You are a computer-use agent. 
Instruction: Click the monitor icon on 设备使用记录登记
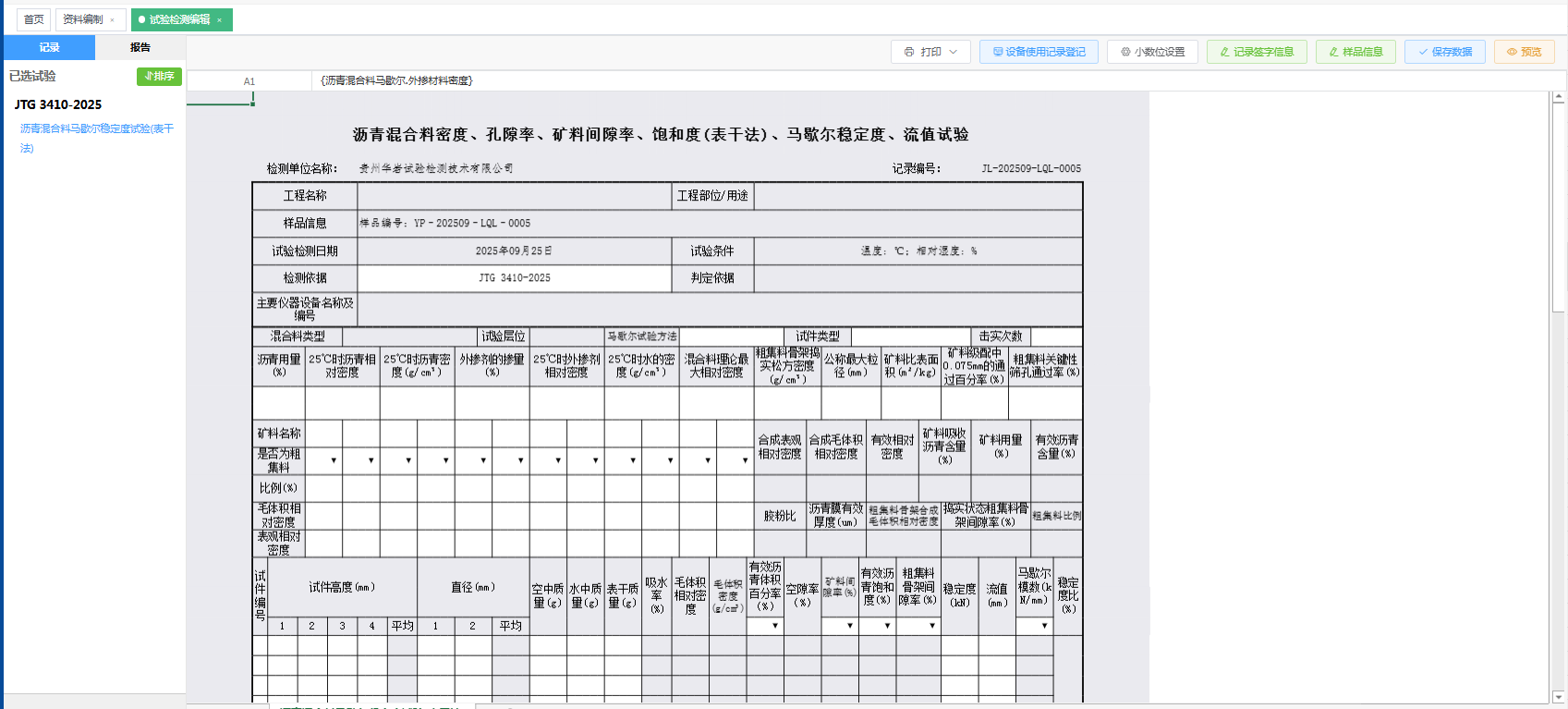coord(998,52)
